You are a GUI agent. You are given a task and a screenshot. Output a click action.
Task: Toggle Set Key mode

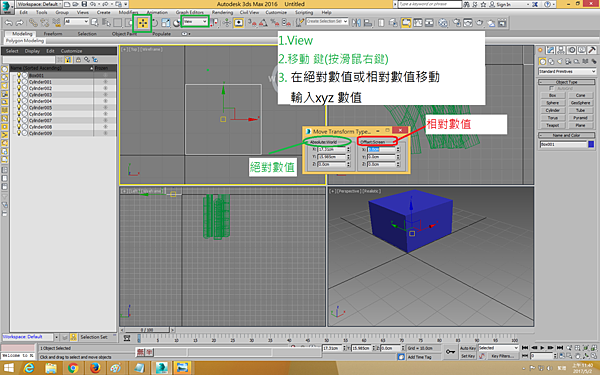[x=468, y=356]
